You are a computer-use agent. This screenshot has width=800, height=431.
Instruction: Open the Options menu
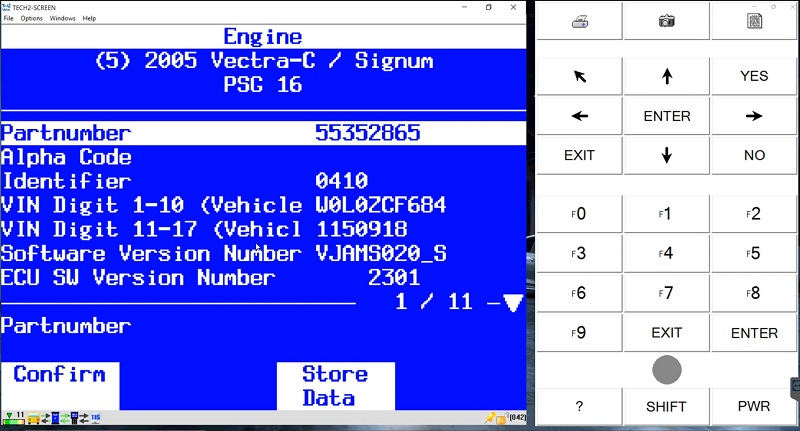coord(32,18)
